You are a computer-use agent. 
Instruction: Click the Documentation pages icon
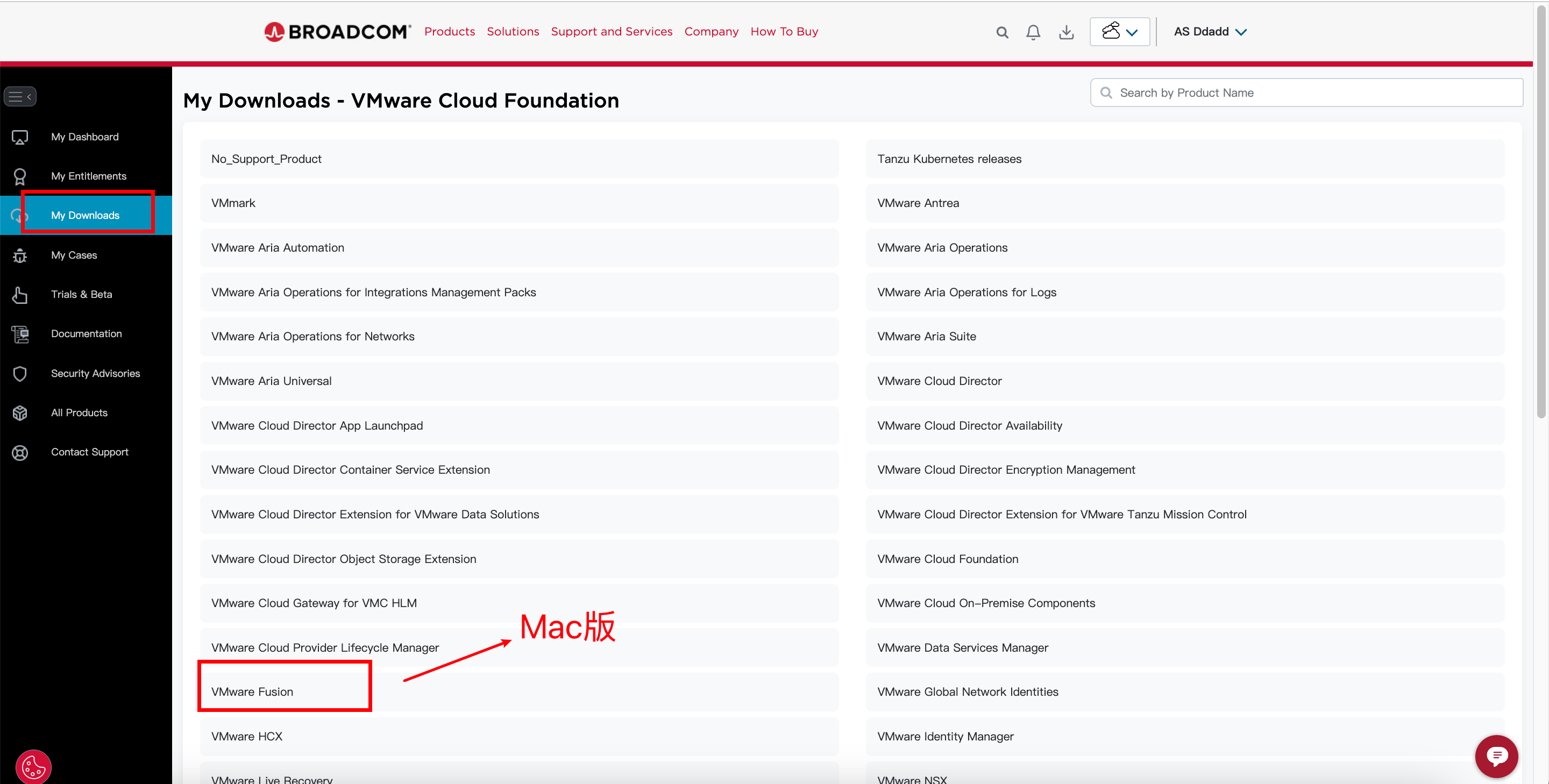click(20, 334)
